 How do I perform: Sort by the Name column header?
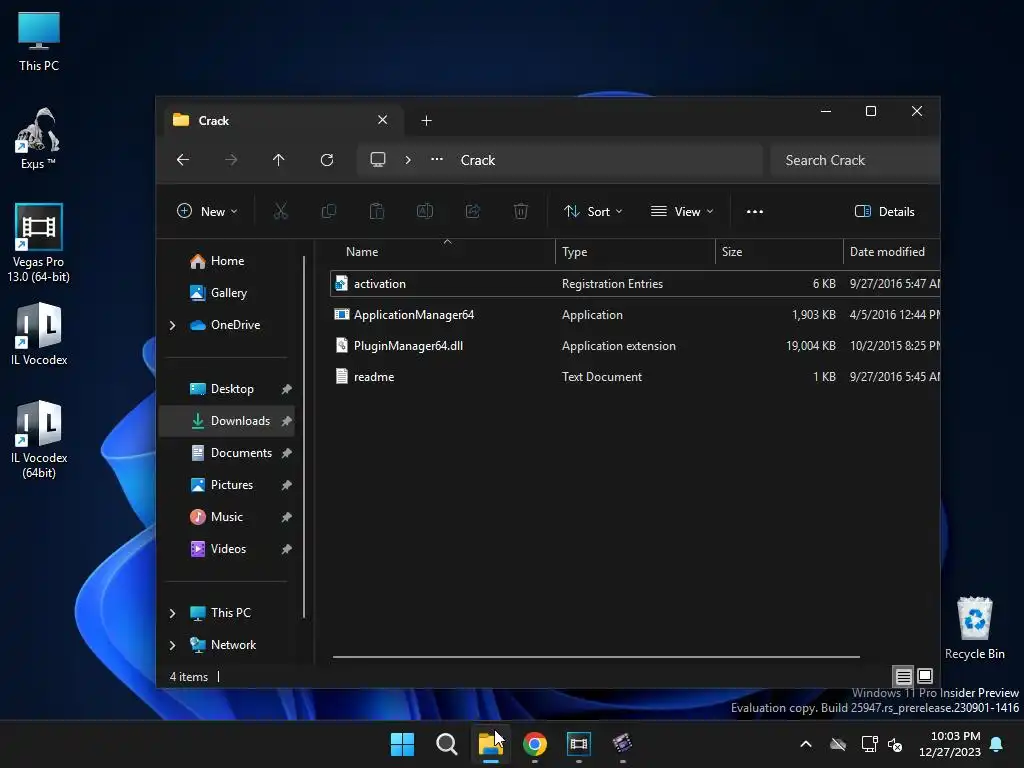click(x=443, y=252)
